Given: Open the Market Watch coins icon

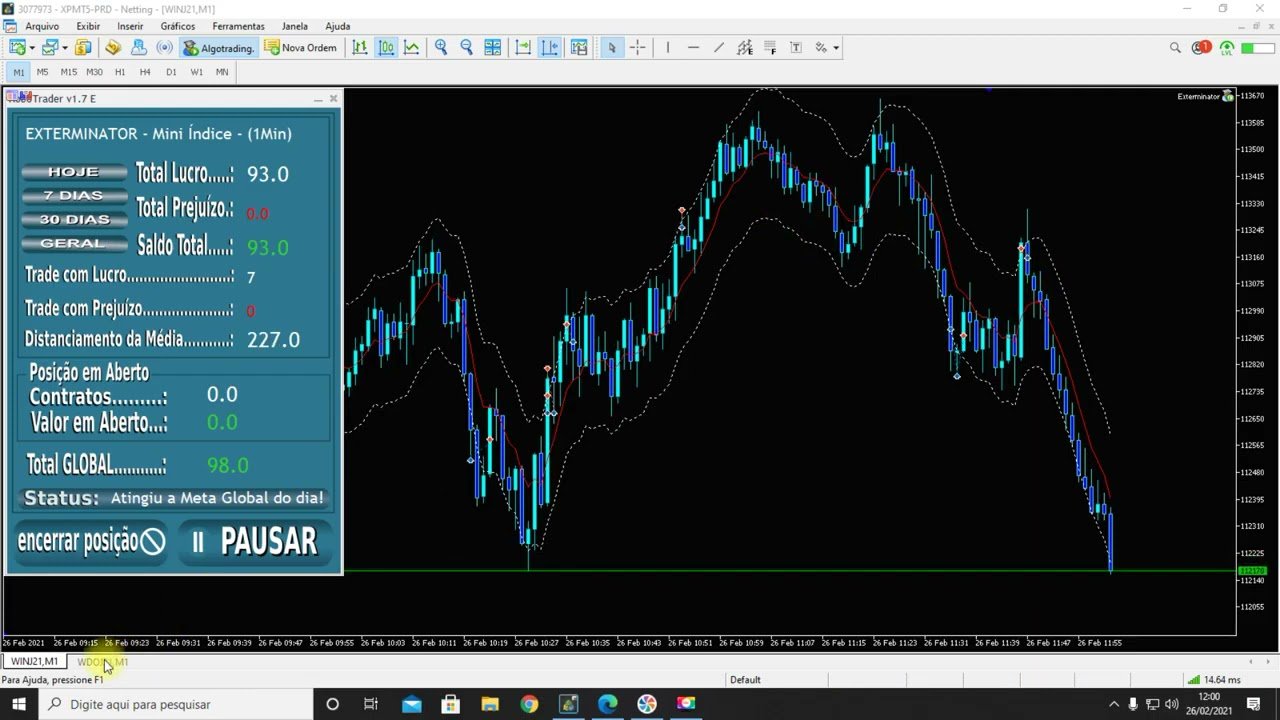Looking at the screenshot, I should pyautogui.click(x=84, y=47).
